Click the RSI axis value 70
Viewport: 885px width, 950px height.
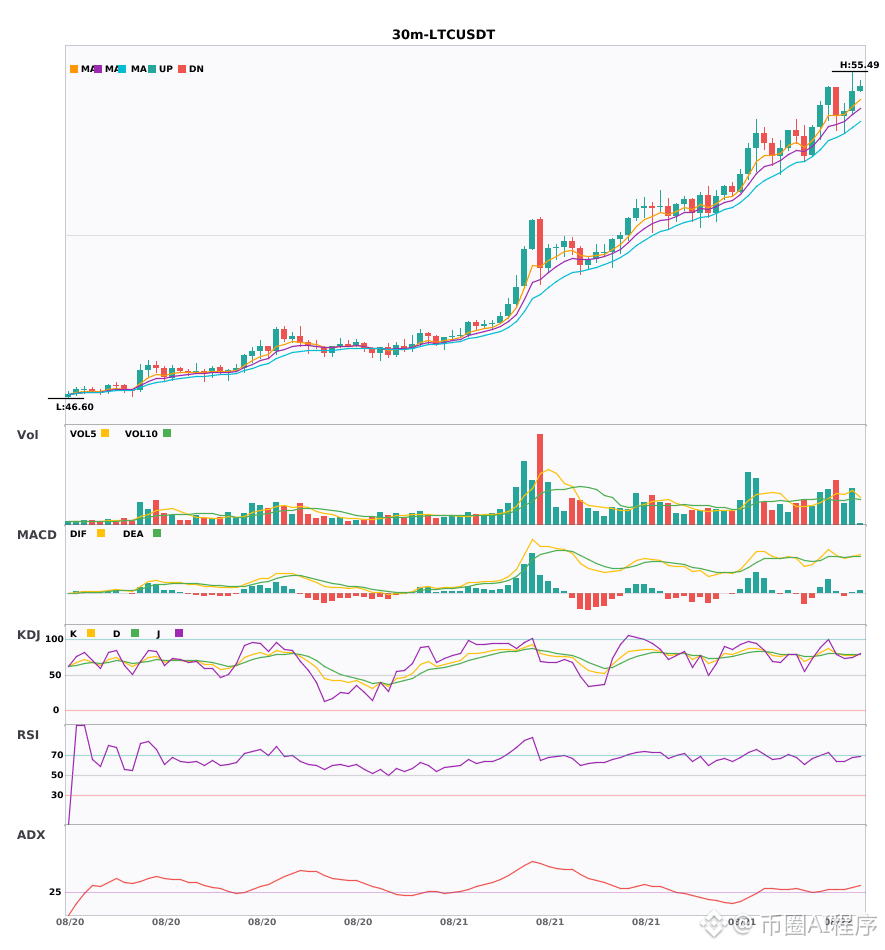58,755
